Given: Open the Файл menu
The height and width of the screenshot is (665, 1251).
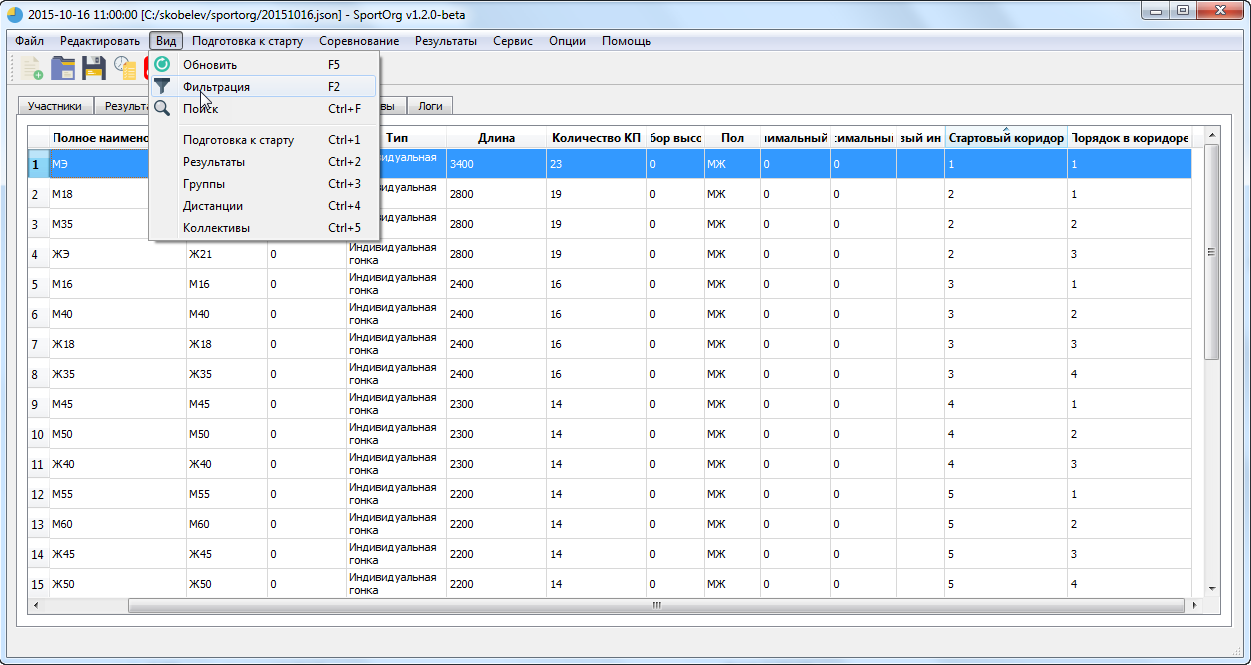Looking at the screenshot, I should 29,41.
